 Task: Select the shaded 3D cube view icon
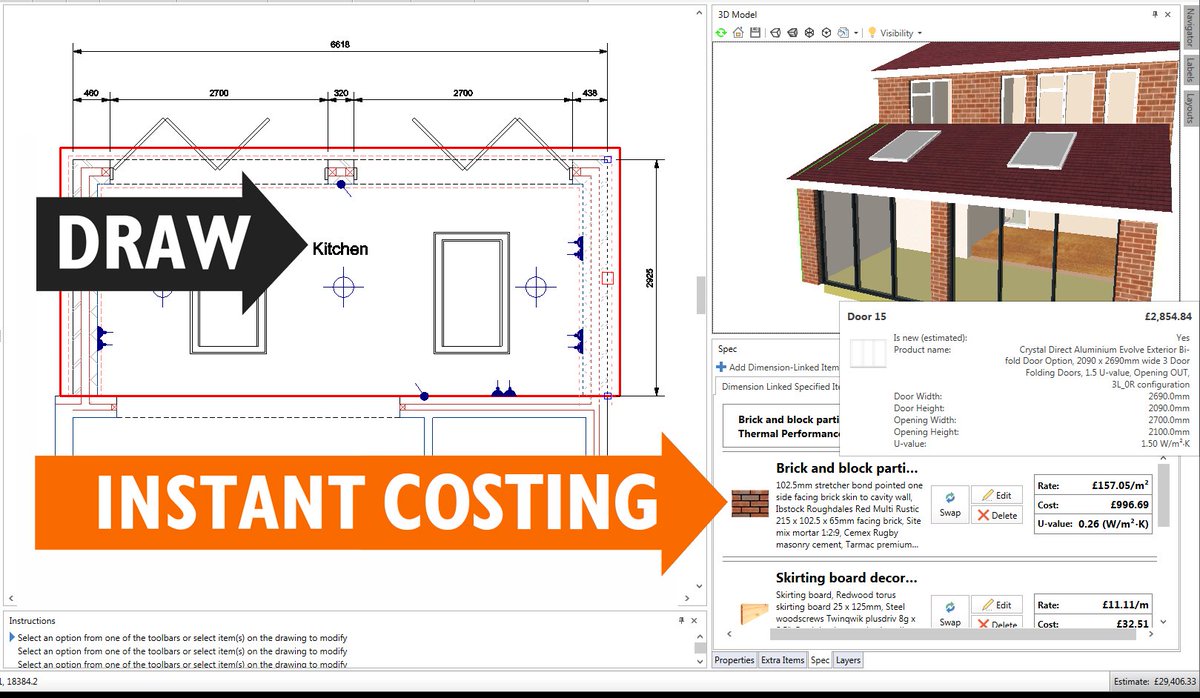793,32
